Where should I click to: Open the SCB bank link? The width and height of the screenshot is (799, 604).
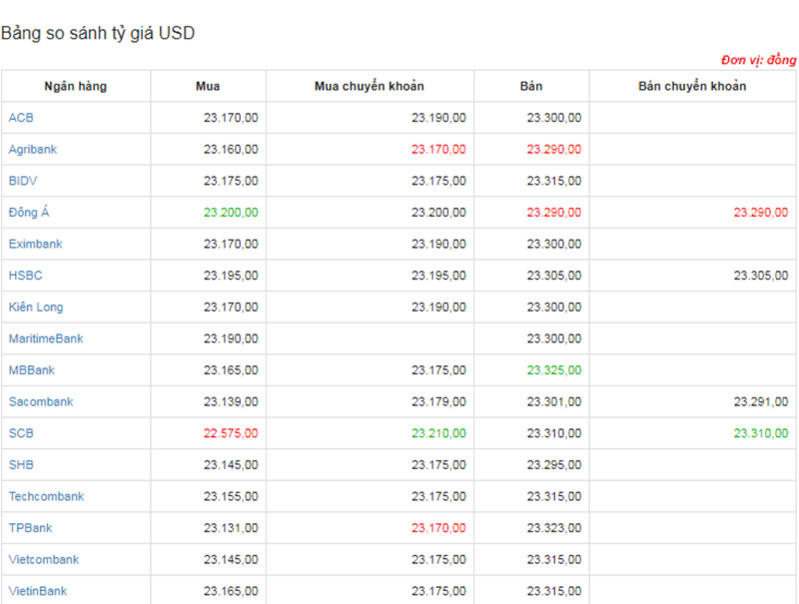(21, 433)
